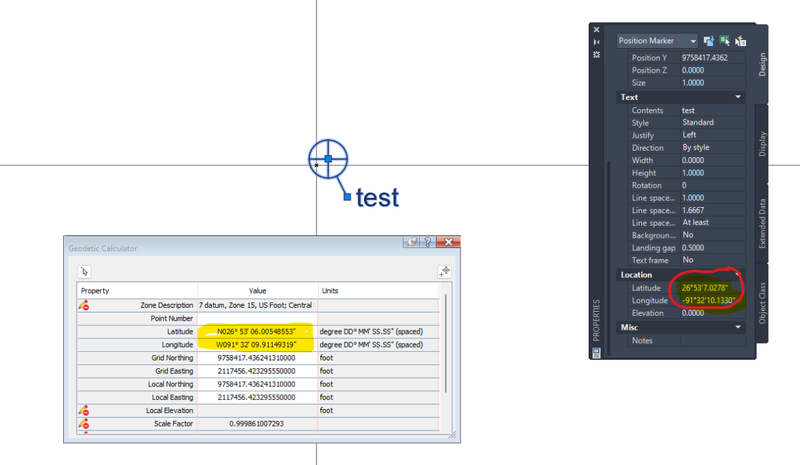
Task: Click the auto-hide icon on Properties palette
Action: [x=597, y=42]
